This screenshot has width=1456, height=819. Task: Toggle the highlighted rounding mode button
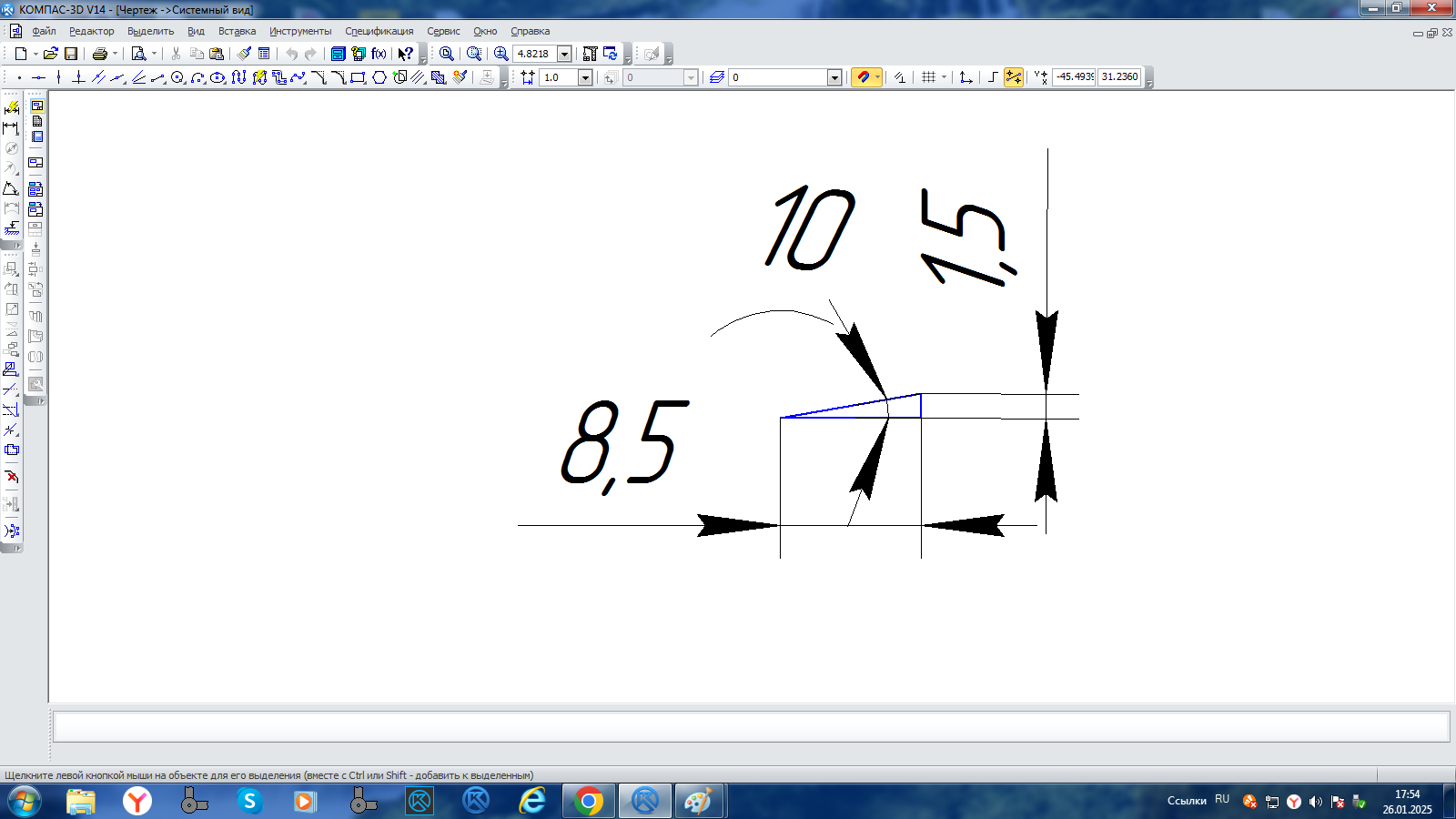click(1013, 77)
